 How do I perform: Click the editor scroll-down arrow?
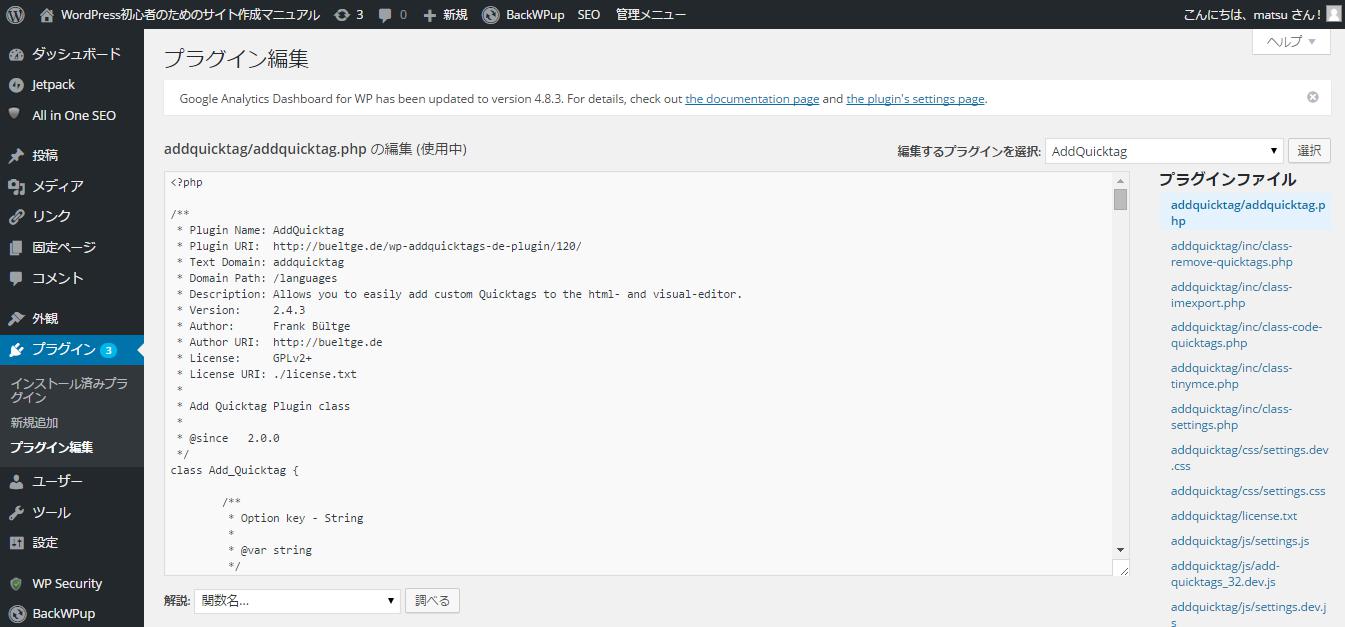tap(1120, 550)
